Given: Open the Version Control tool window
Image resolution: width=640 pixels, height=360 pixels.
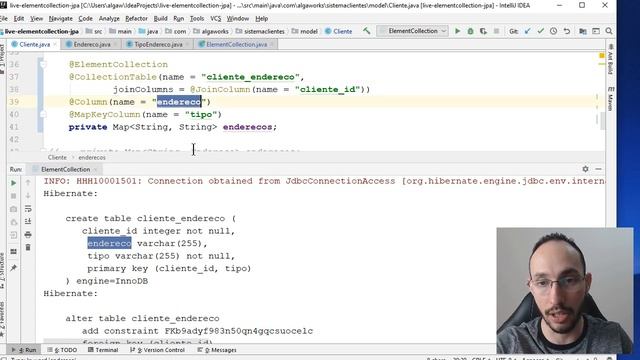Looking at the screenshot, I should [x=157, y=350].
